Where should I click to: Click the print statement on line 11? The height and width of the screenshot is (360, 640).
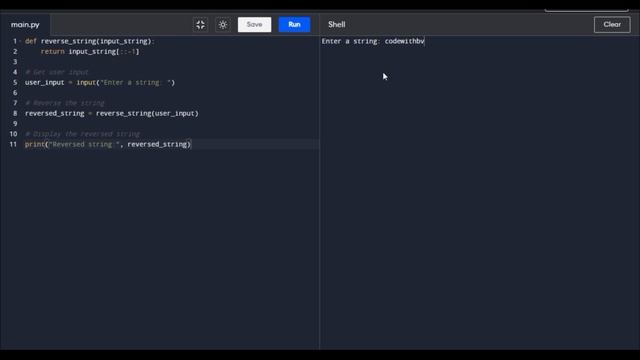(x=108, y=144)
